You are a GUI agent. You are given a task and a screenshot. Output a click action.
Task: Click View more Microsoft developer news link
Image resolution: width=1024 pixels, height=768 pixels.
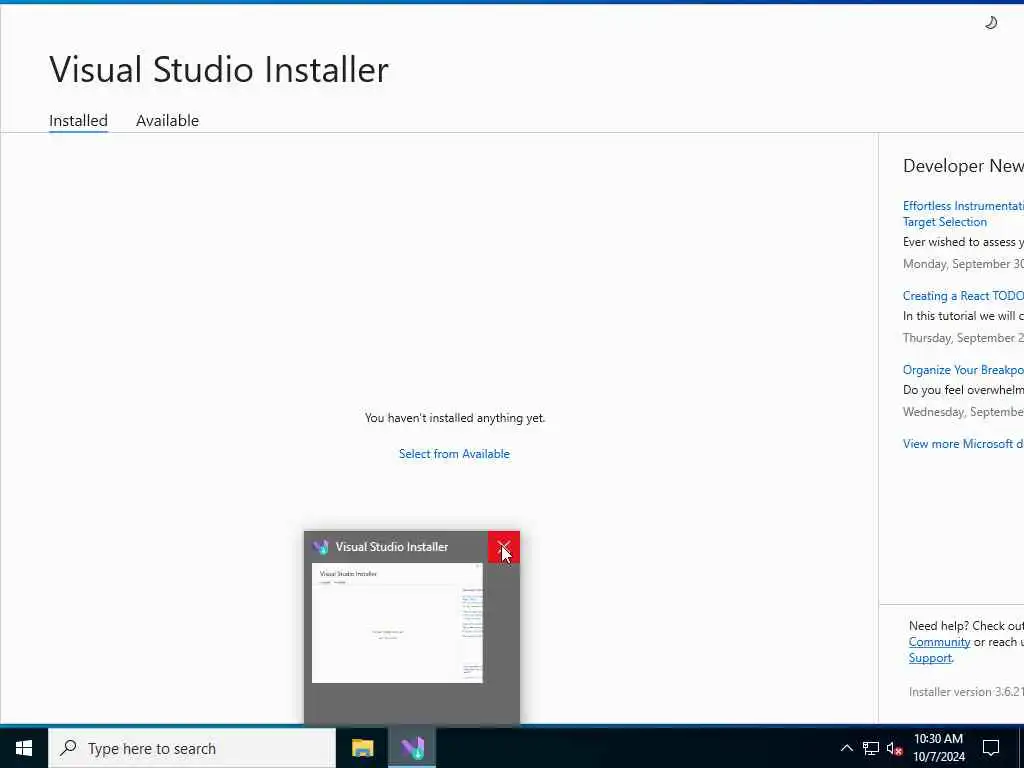click(963, 444)
